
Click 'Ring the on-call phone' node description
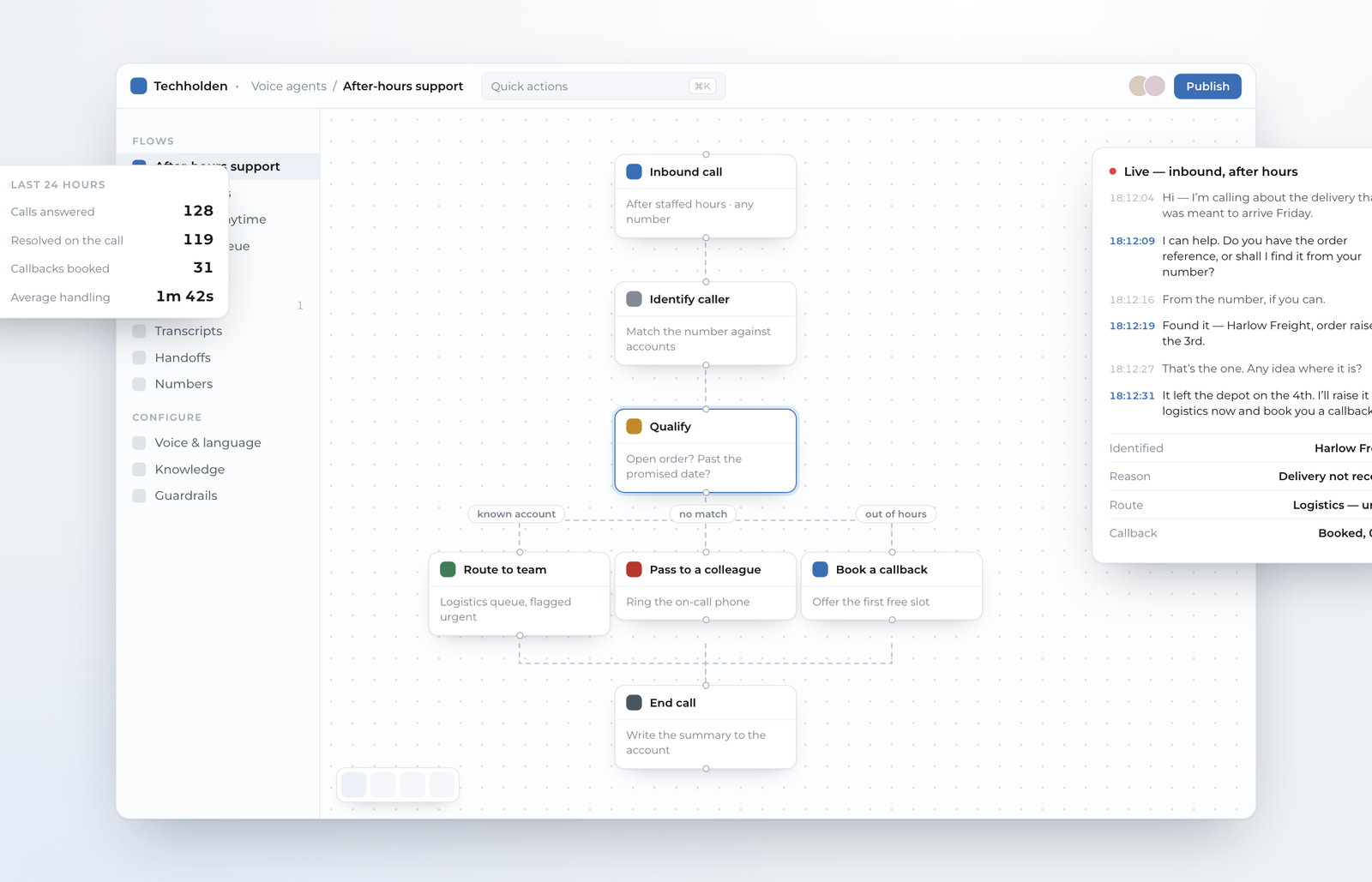click(688, 602)
